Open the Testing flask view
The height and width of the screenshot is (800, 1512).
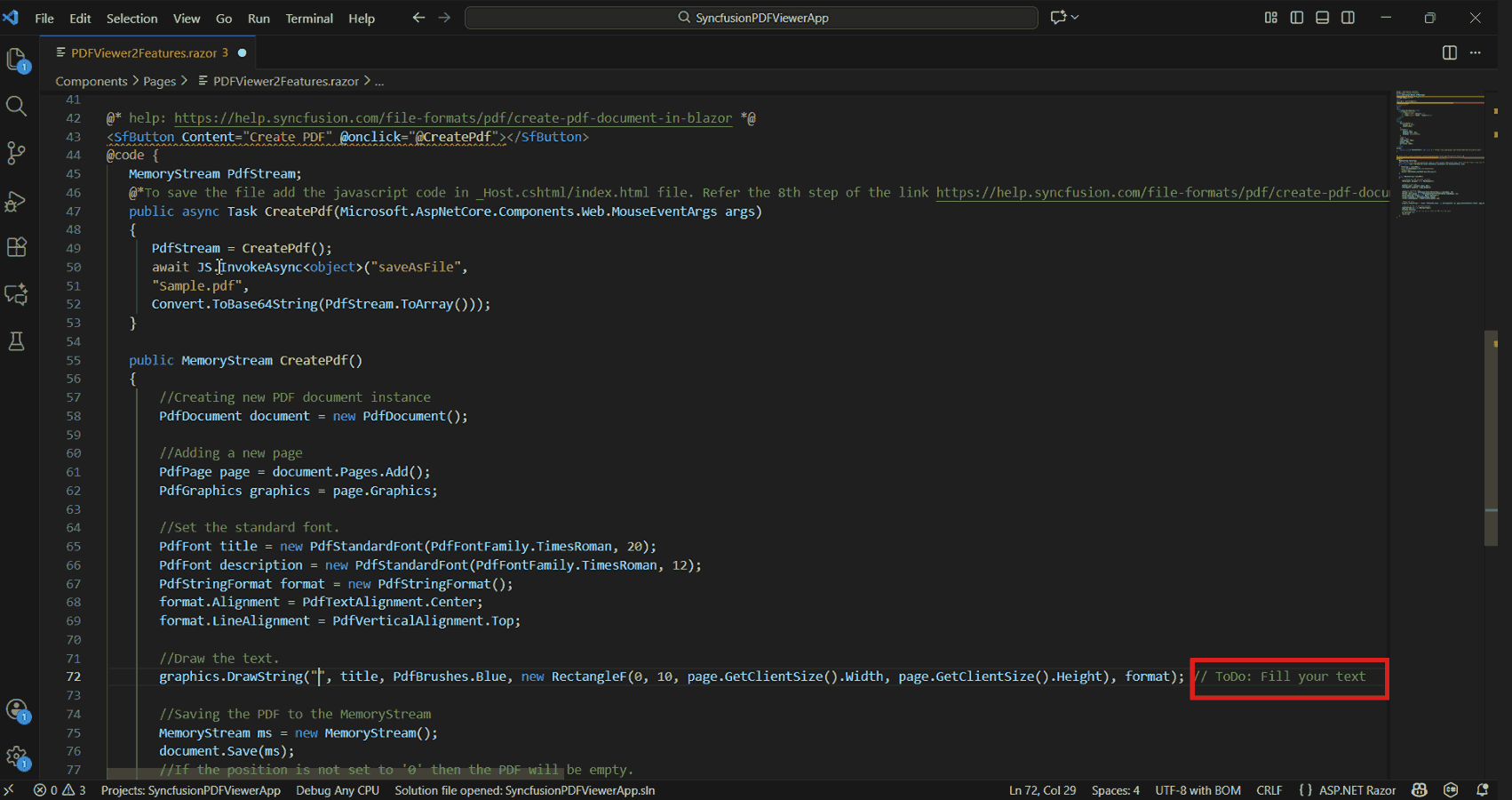pos(16,341)
